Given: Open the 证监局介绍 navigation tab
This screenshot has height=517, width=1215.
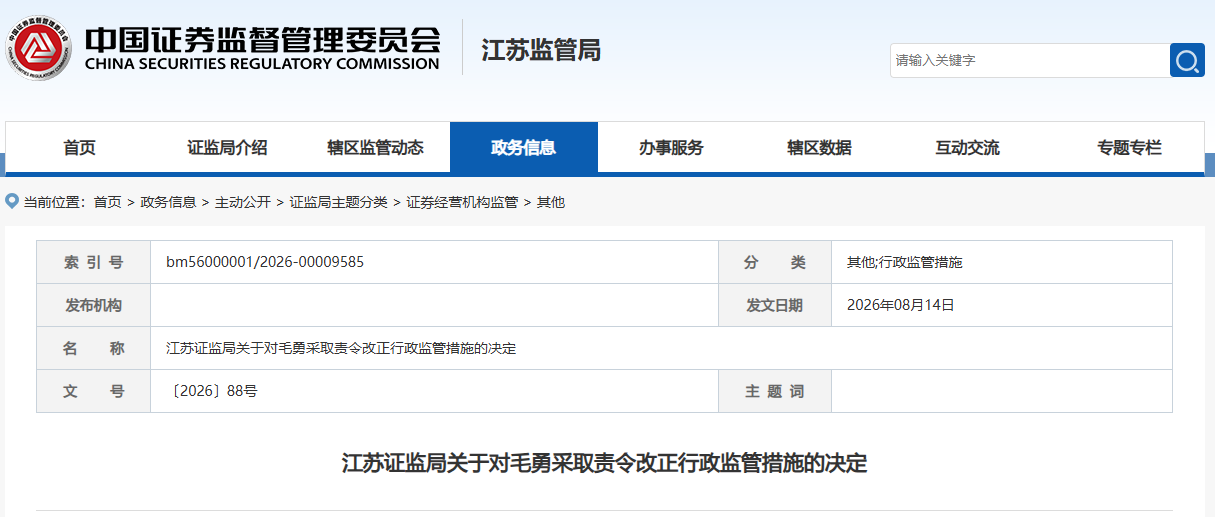Looking at the screenshot, I should 228,148.
